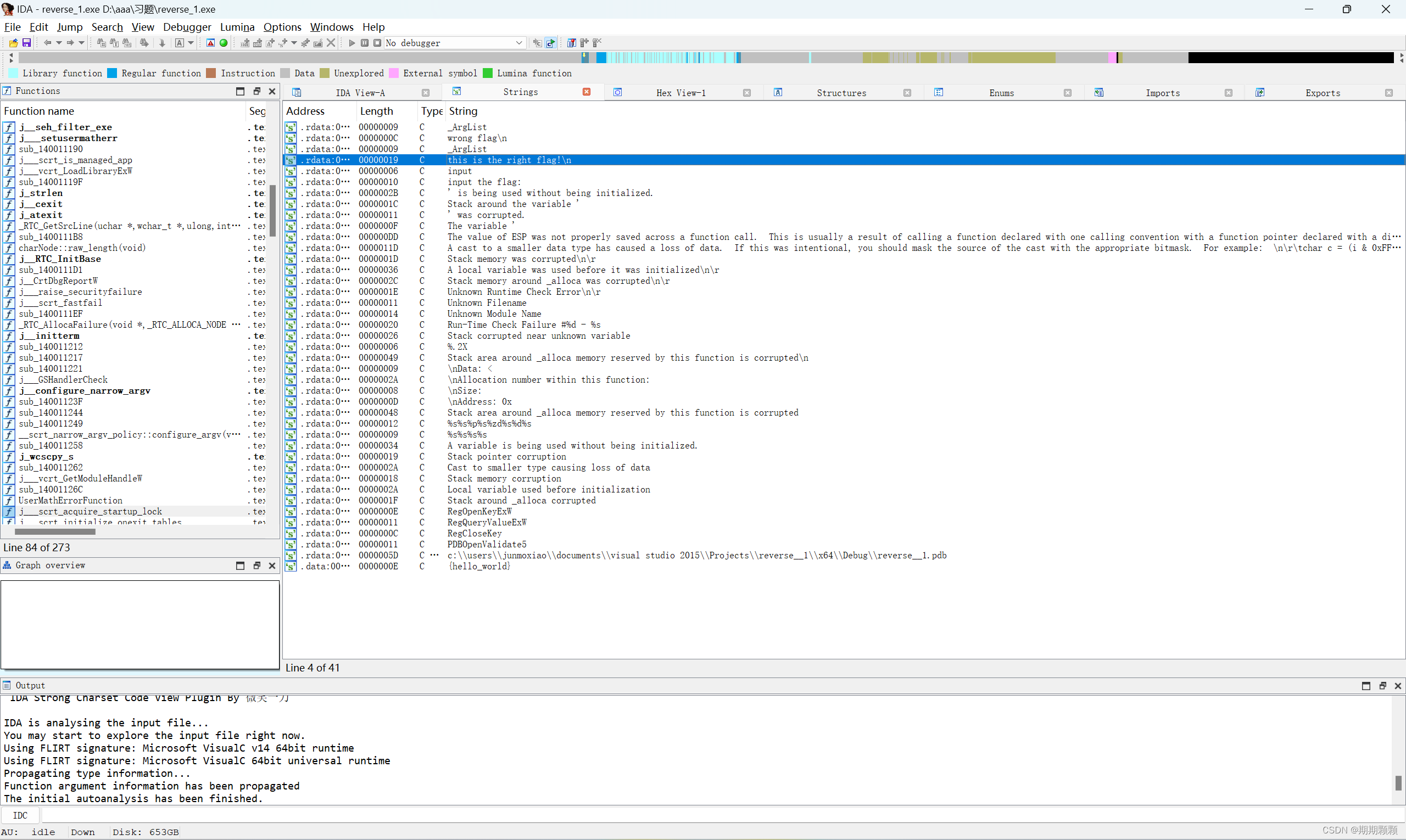Click the red error navigation icon
Screen dimensions: 1406x840
210,42
